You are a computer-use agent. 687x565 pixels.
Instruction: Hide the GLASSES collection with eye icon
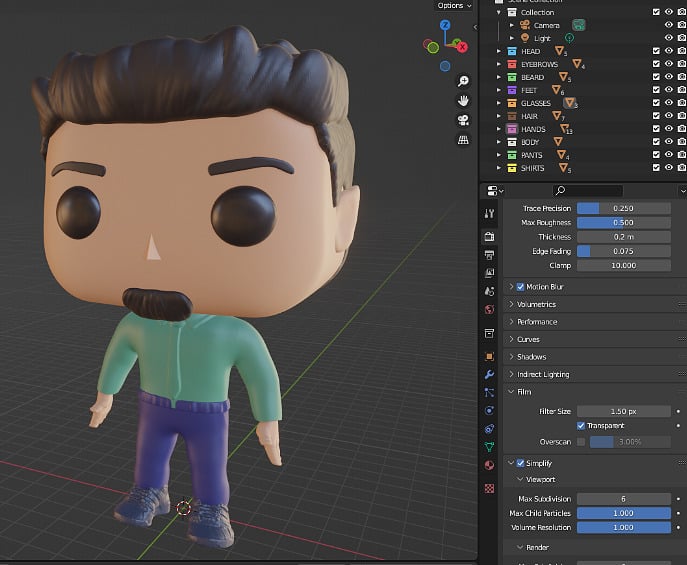click(669, 102)
